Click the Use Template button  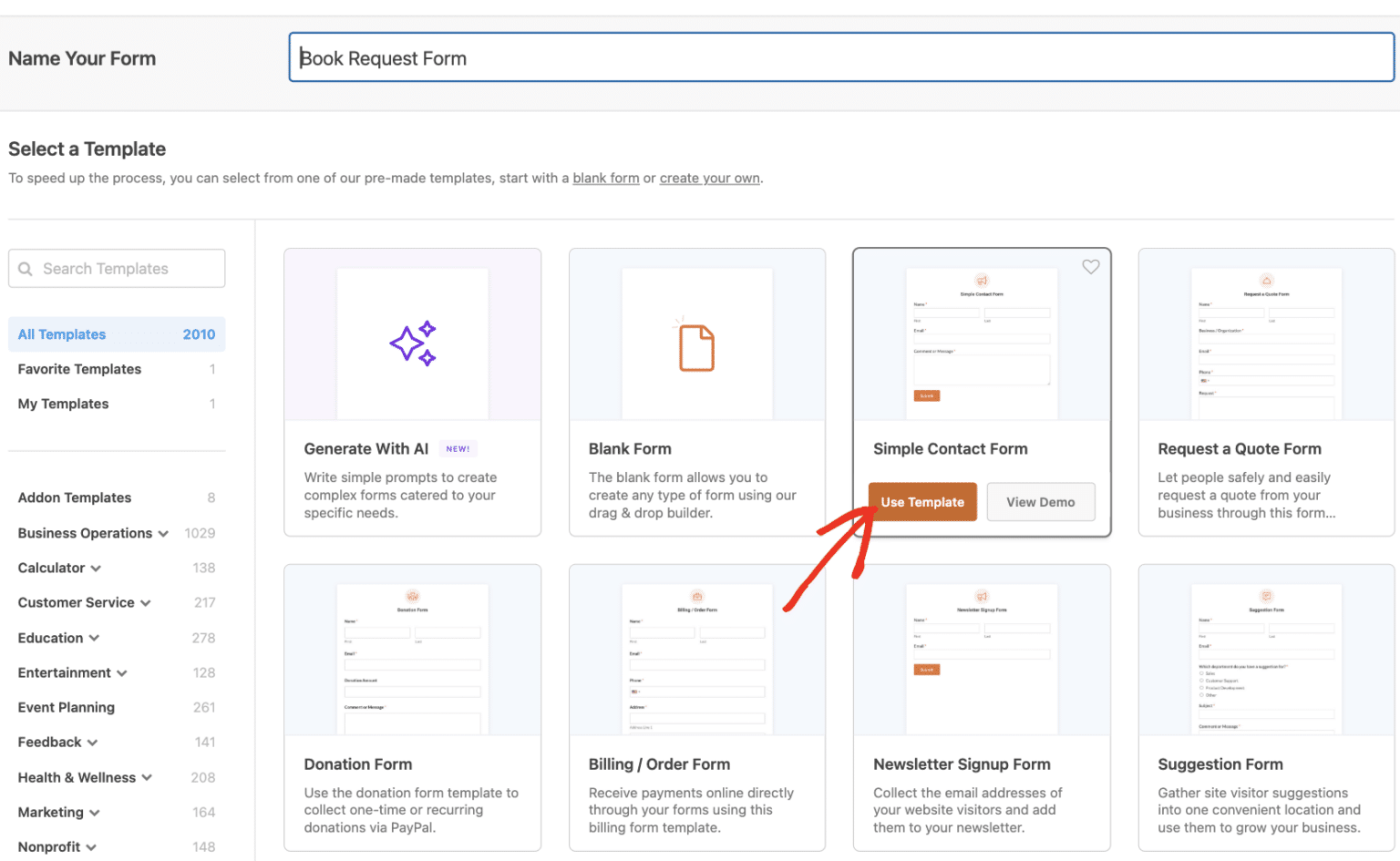pos(921,502)
